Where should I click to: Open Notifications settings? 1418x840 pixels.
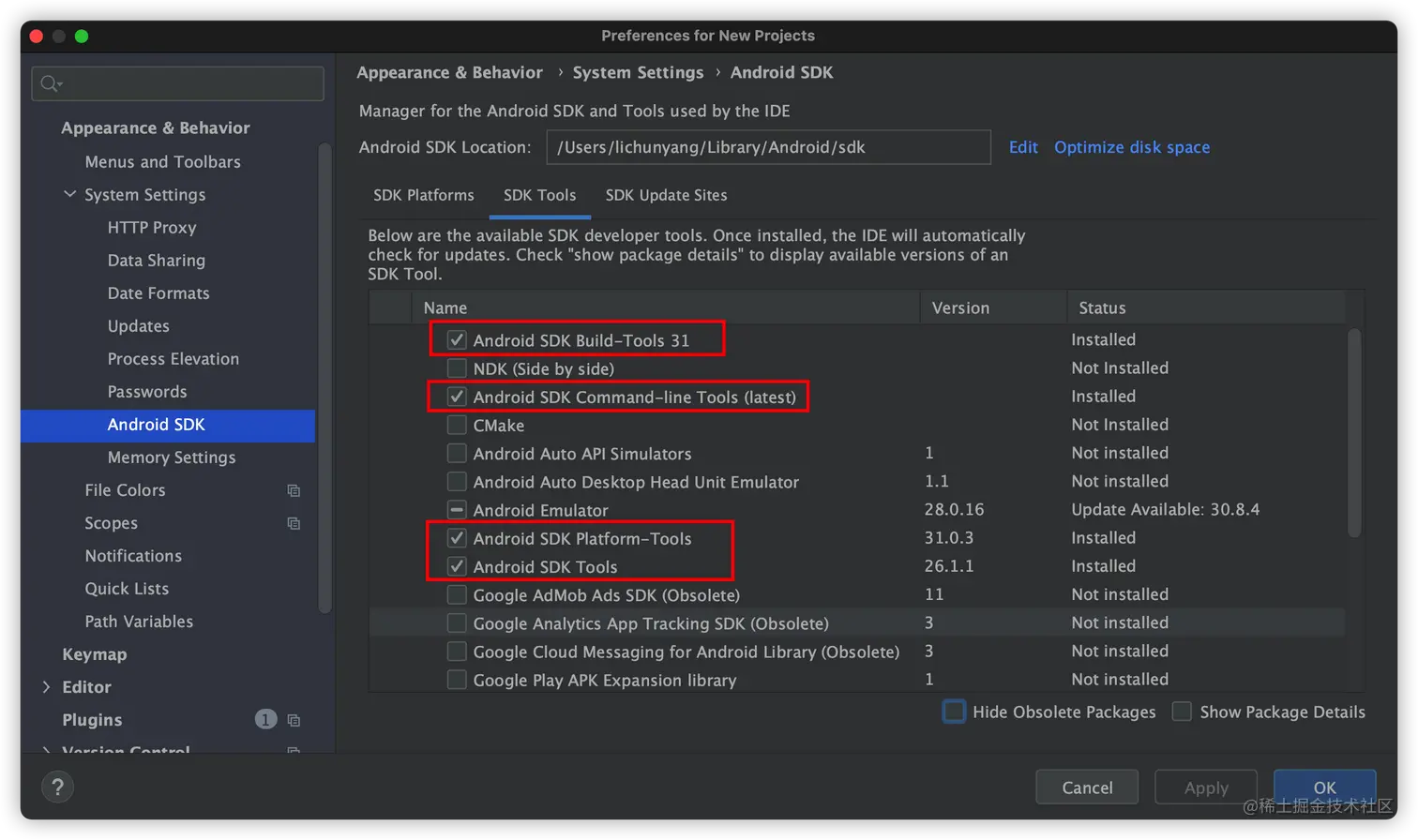(x=133, y=555)
